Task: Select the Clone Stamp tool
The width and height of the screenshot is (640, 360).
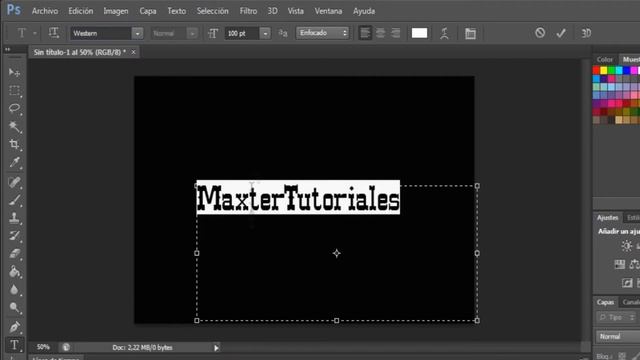Action: click(x=14, y=218)
